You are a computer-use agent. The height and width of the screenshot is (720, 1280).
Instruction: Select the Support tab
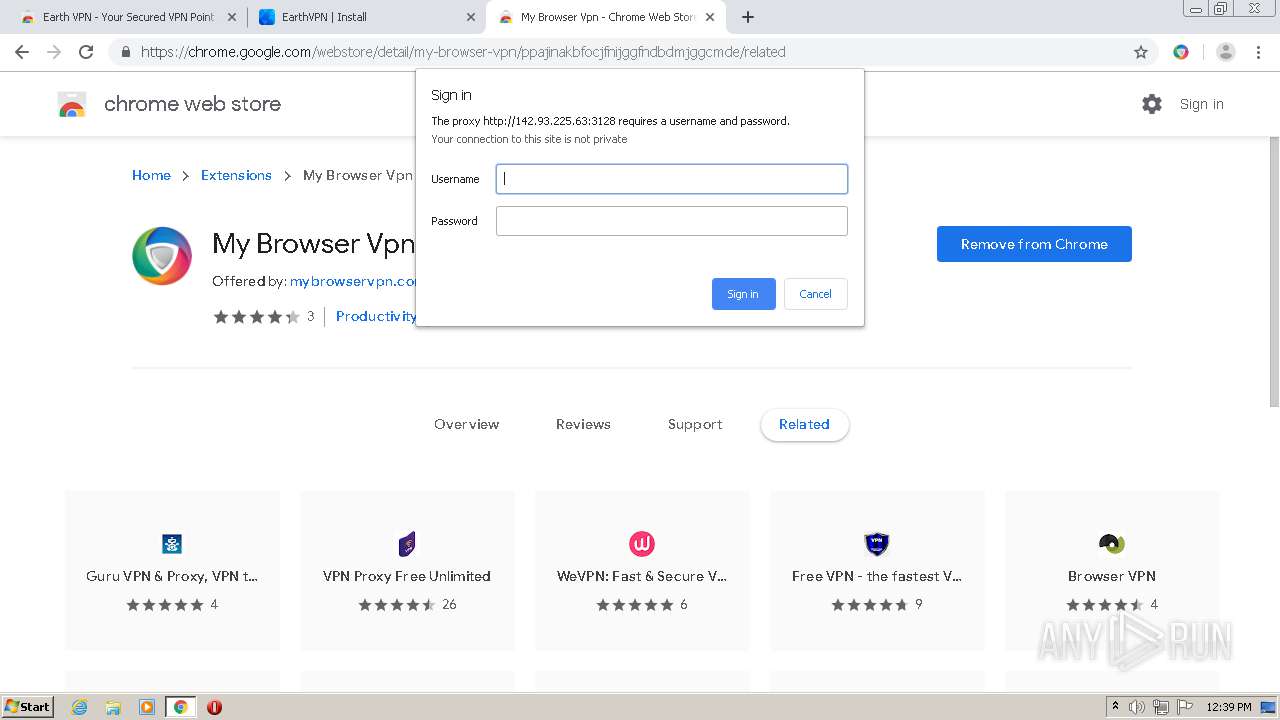tap(695, 424)
